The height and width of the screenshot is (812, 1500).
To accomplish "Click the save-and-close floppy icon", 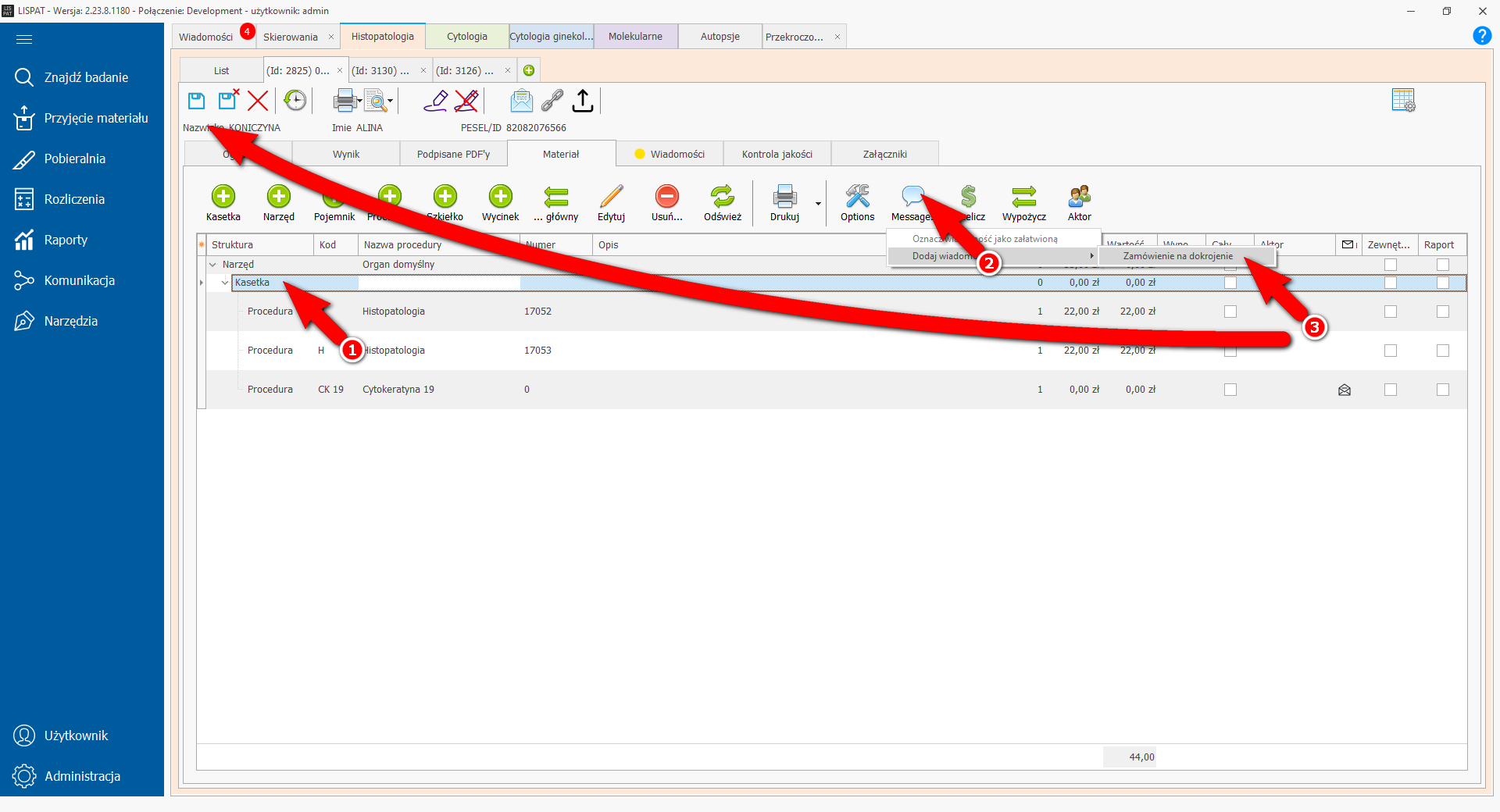I will (228, 100).
